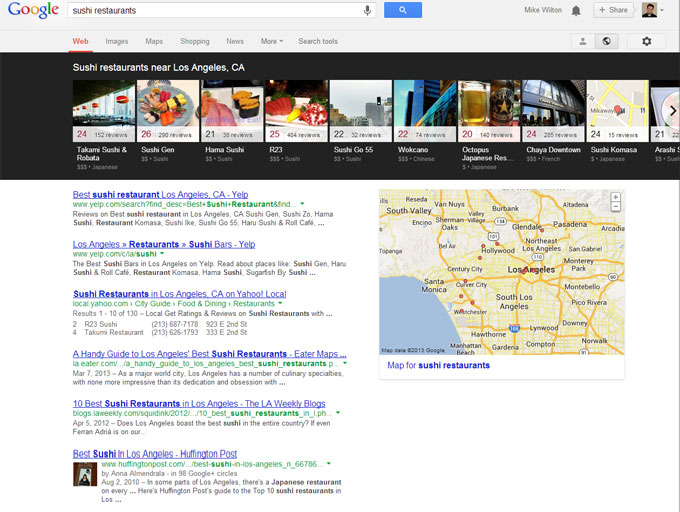Open the More search menu dropdown
The height and width of the screenshot is (512, 680).
pyautogui.click(x=271, y=41)
